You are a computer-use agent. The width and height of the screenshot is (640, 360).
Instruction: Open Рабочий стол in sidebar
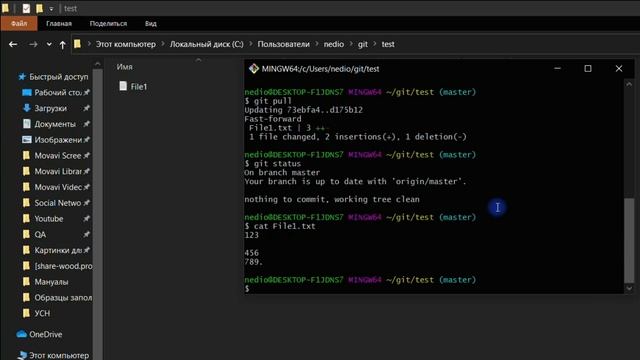point(58,93)
